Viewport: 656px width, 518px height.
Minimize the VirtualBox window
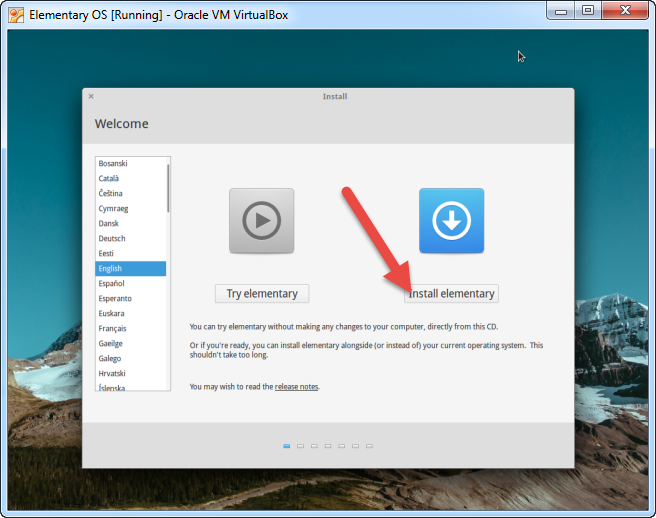point(561,11)
